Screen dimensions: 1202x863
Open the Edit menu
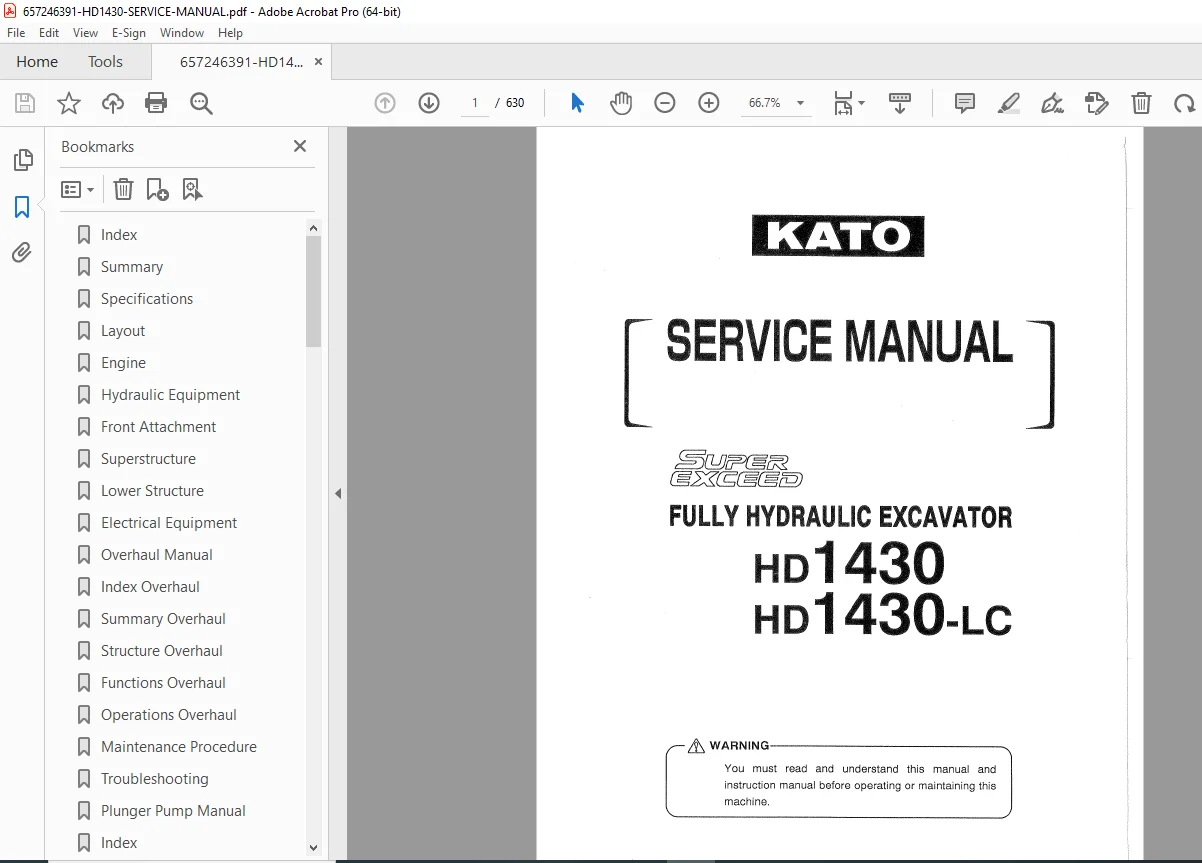(49, 33)
